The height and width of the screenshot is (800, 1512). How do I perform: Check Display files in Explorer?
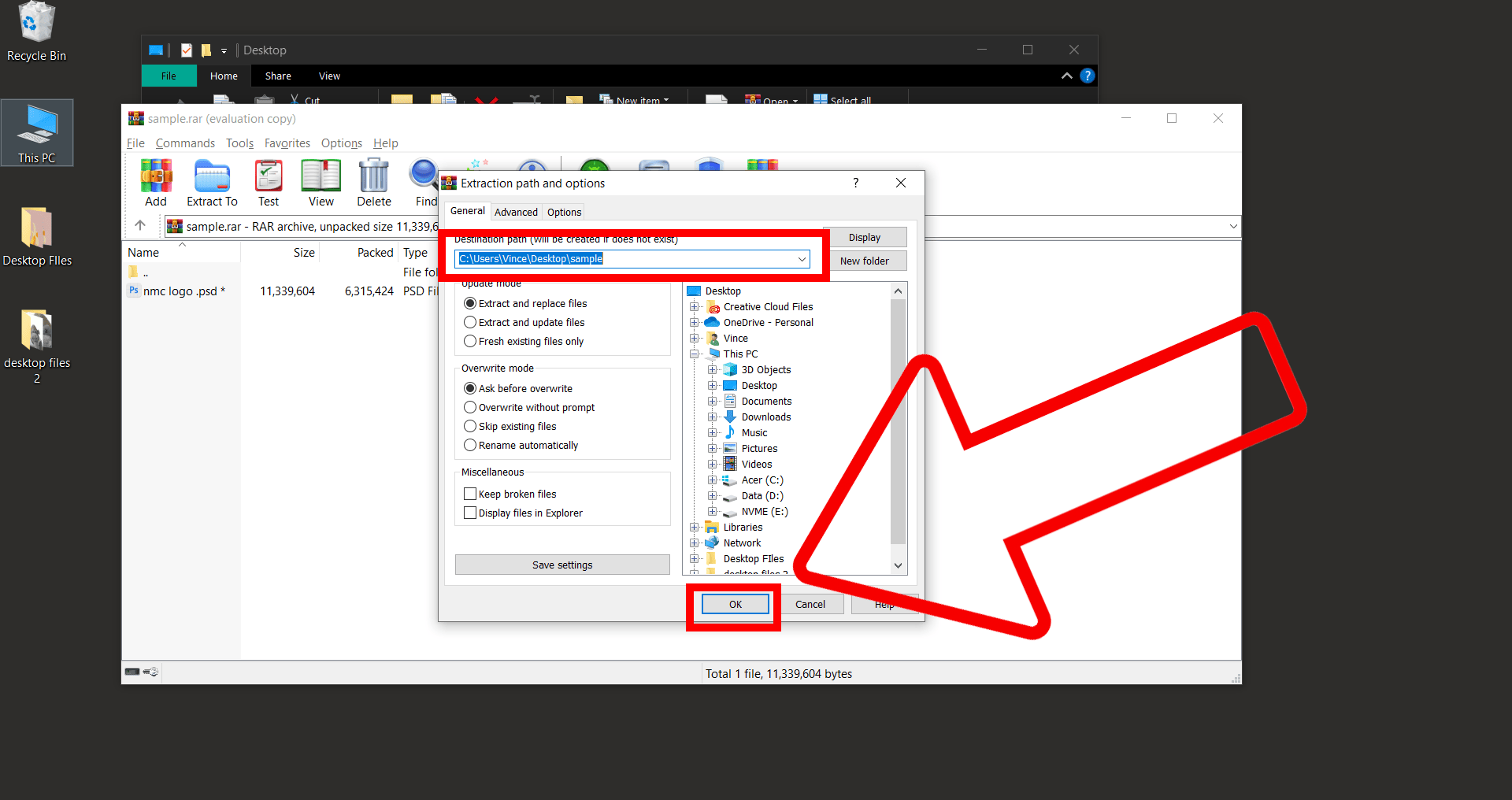pos(470,513)
